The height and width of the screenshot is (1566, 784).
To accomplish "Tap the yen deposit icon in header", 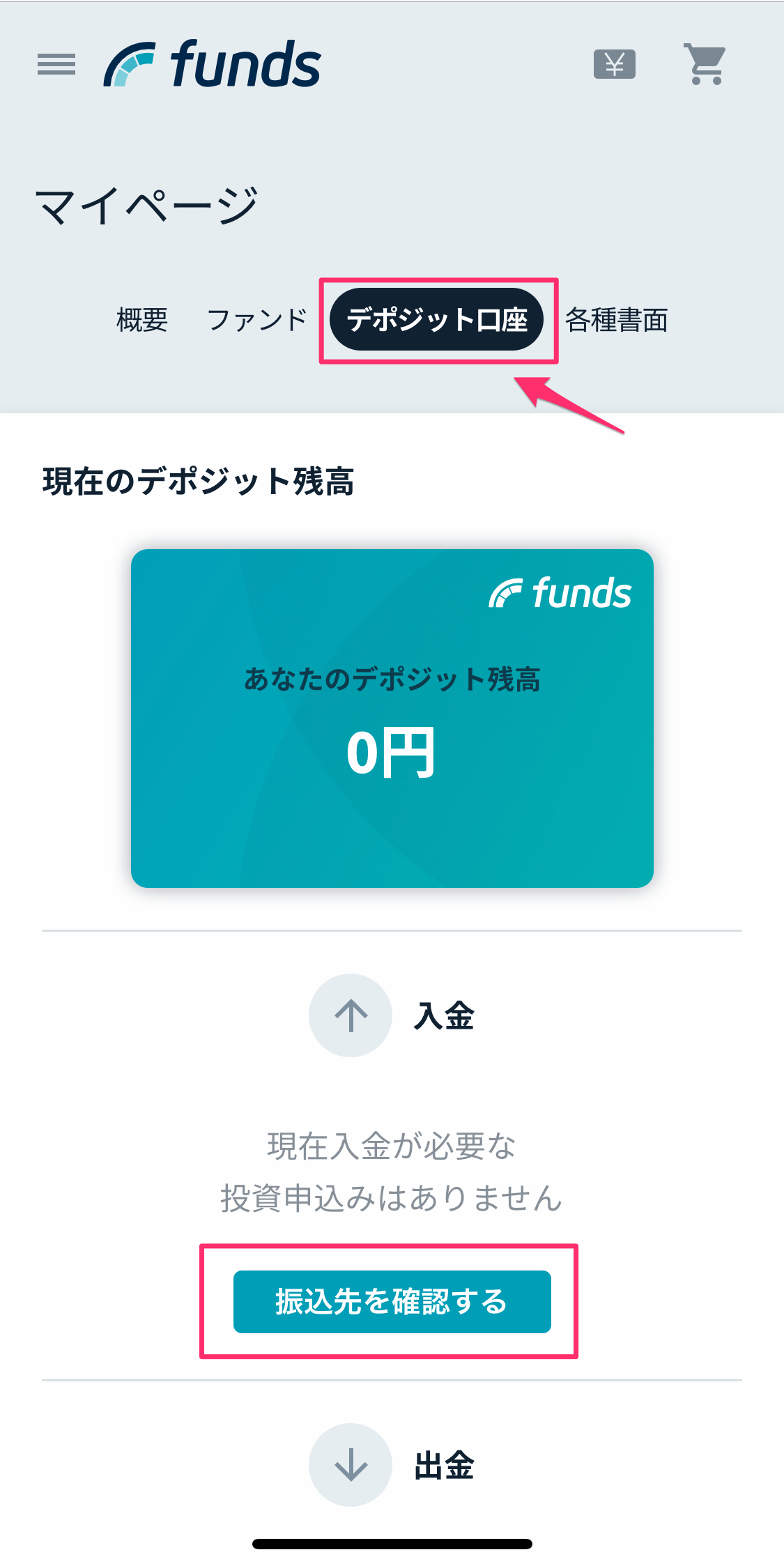I will [614, 64].
